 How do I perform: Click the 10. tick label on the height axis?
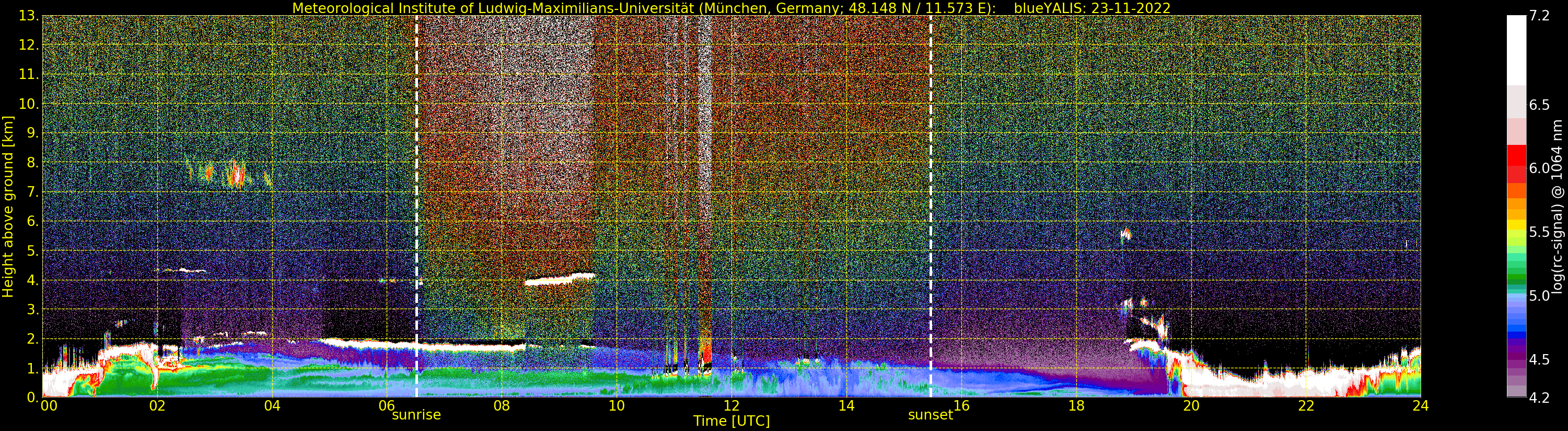[x=29, y=104]
